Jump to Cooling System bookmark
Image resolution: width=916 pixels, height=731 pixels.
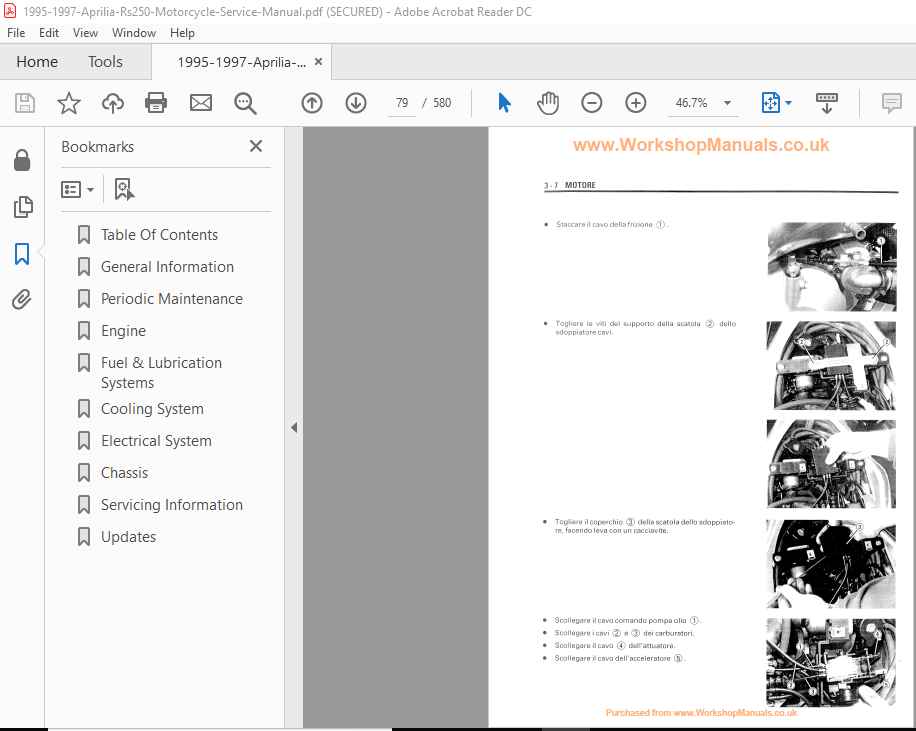click(x=152, y=409)
